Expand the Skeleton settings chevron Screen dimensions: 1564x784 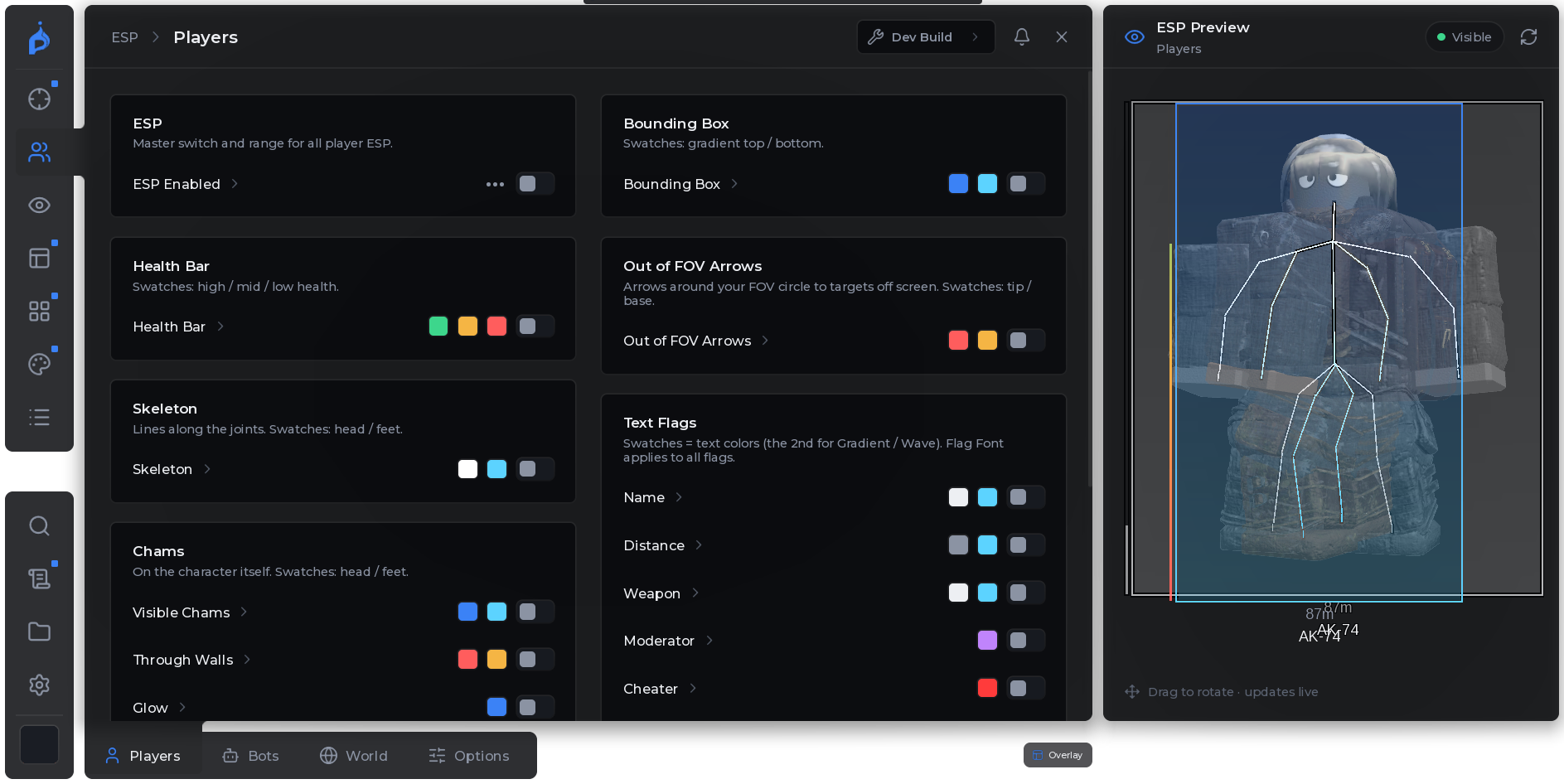click(207, 469)
